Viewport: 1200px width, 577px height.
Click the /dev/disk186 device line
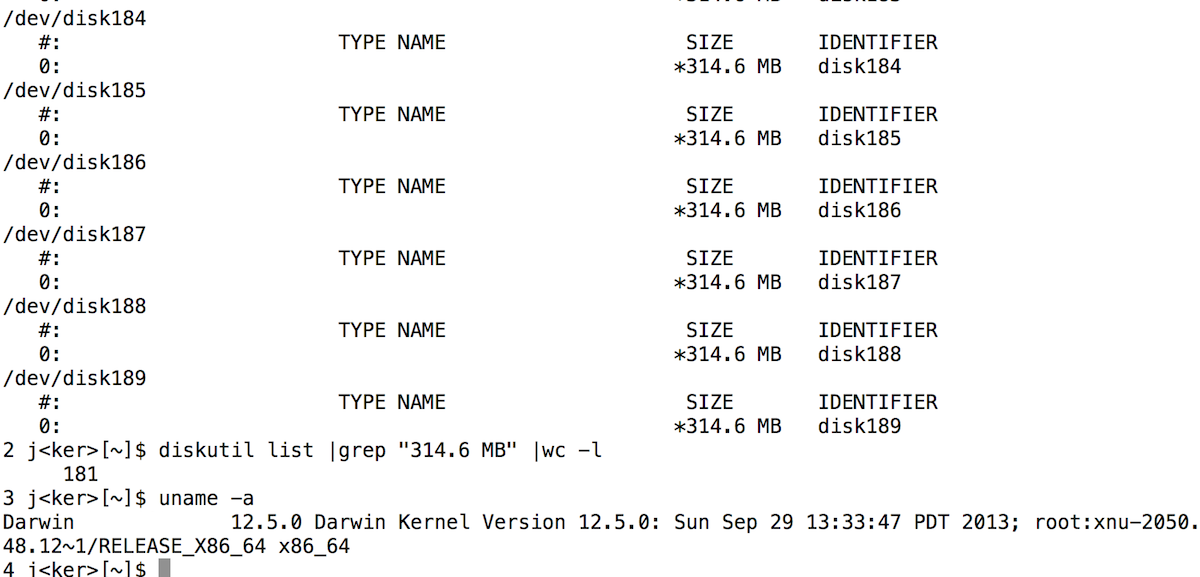[75, 163]
